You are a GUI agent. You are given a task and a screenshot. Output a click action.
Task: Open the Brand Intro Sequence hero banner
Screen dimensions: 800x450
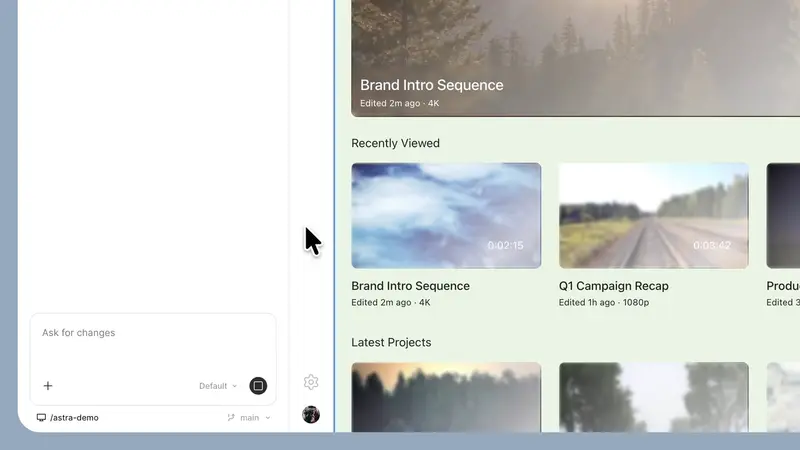click(x=576, y=58)
